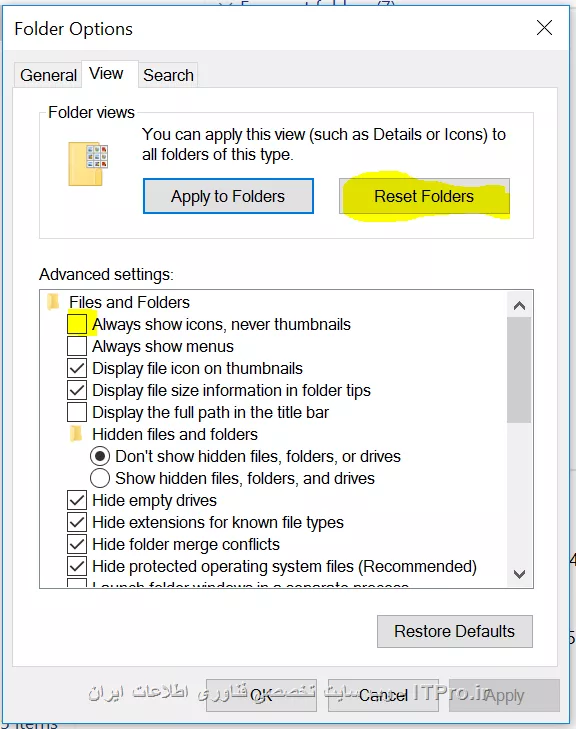Select Don't show hidden files radio button
The width and height of the screenshot is (576, 729).
click(100, 456)
